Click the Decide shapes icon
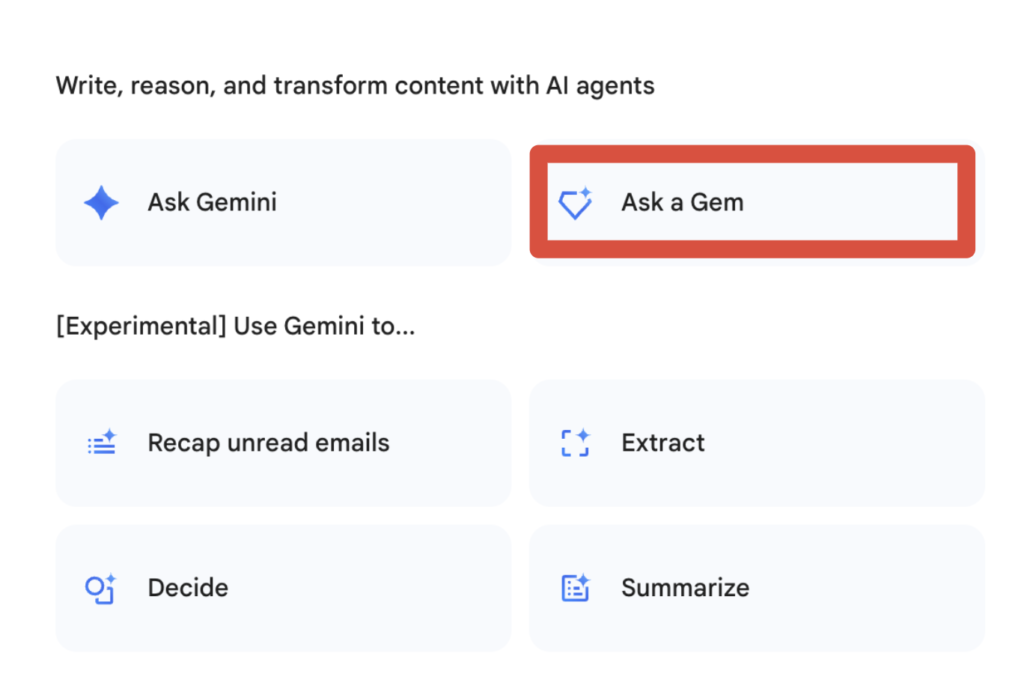This screenshot has height=683, width=1024. click(101, 588)
